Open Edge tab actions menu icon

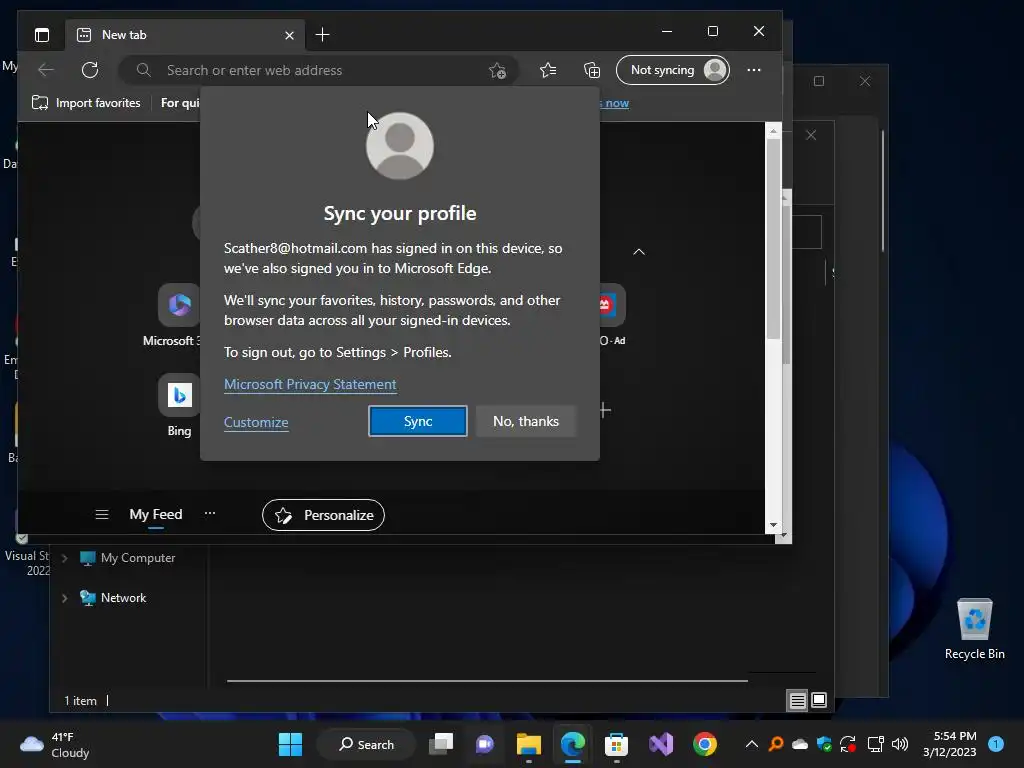42,35
